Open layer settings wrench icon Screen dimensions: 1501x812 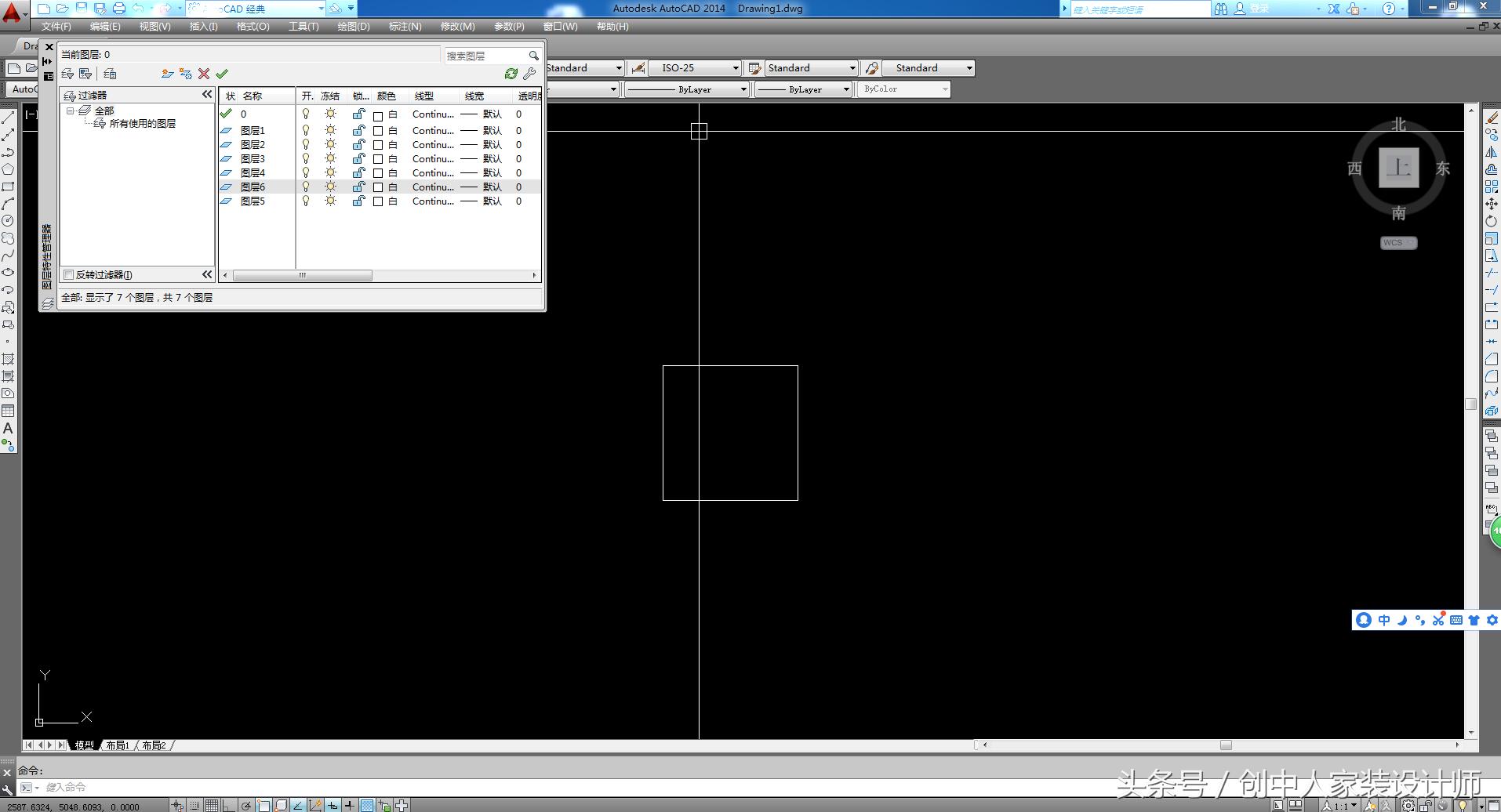click(530, 74)
